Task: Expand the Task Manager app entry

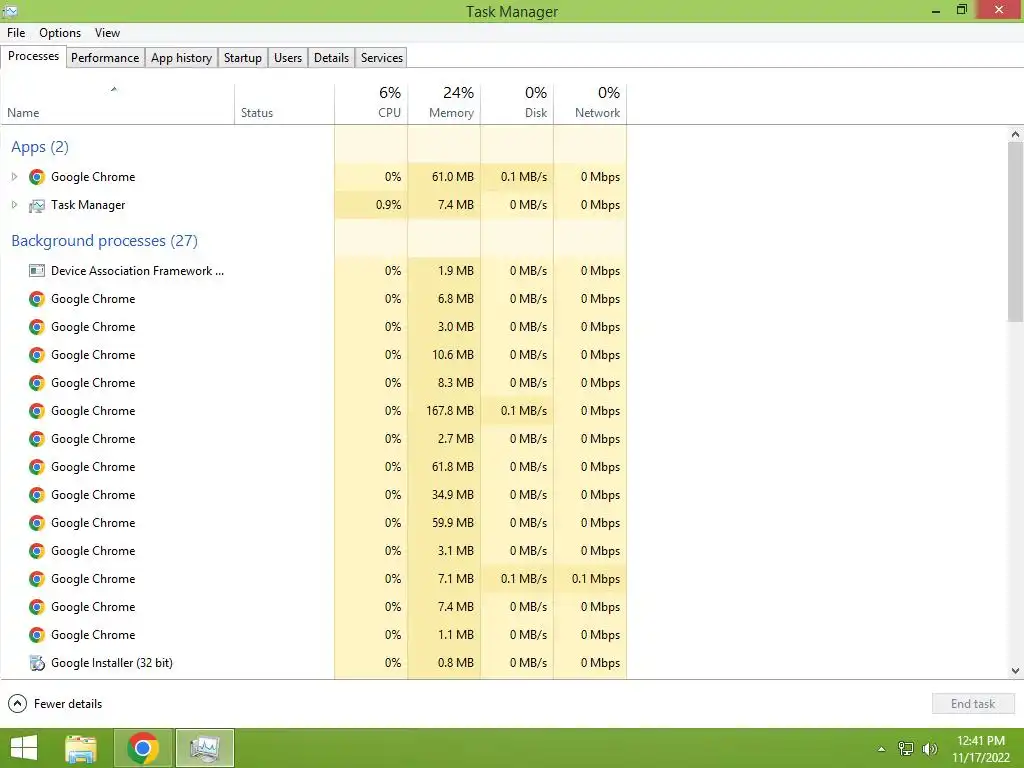Action: tap(14, 205)
